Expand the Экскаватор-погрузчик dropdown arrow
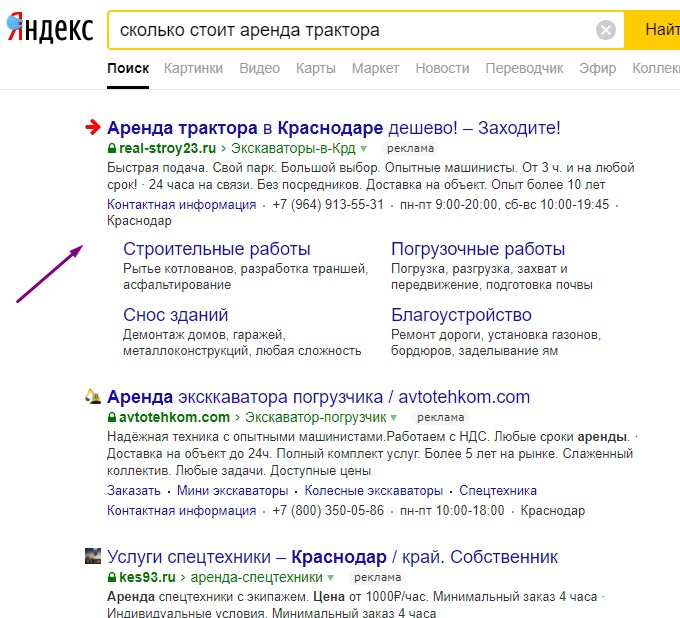 [393, 418]
